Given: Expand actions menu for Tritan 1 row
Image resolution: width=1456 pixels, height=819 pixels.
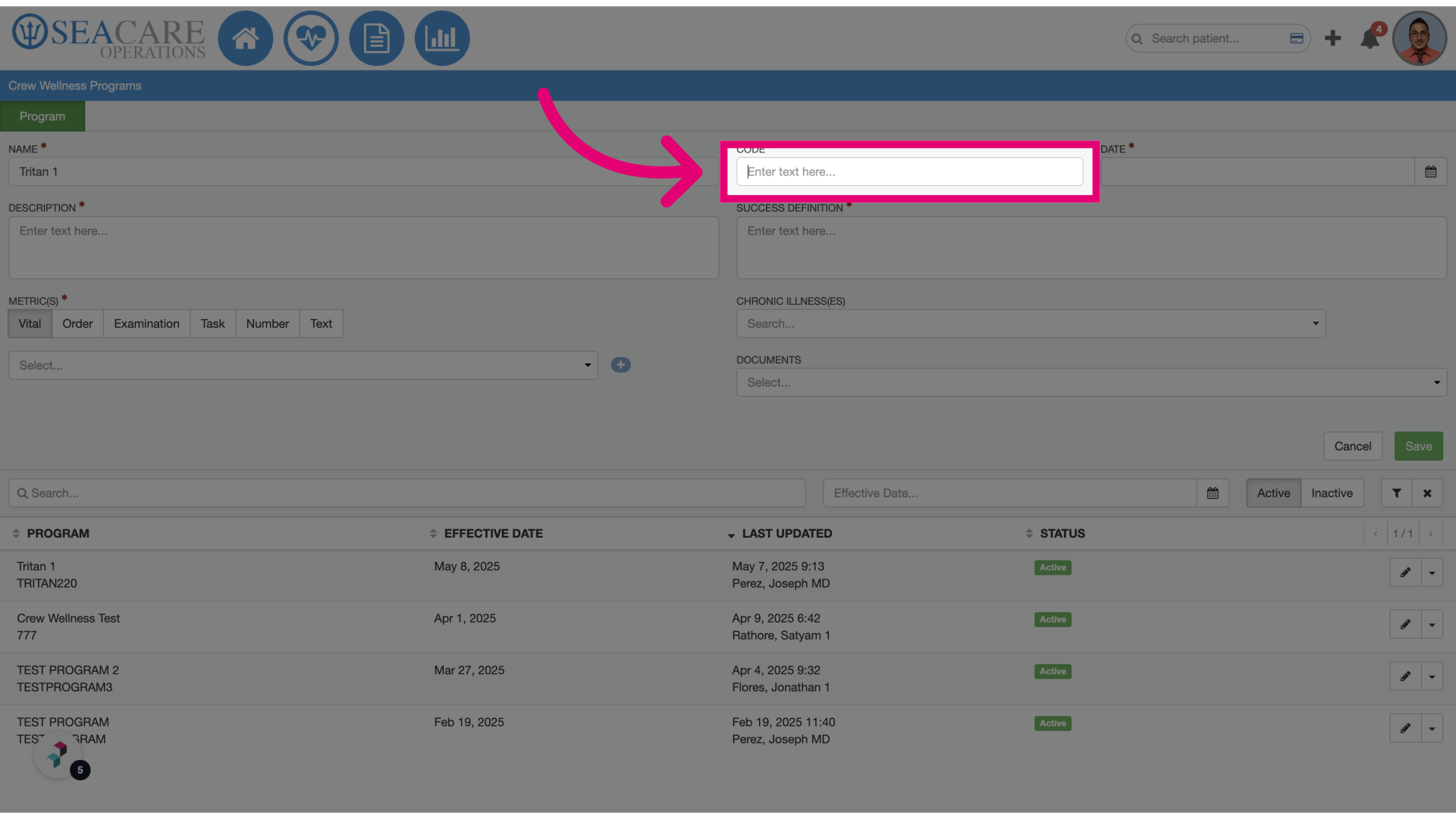Looking at the screenshot, I should [1432, 573].
